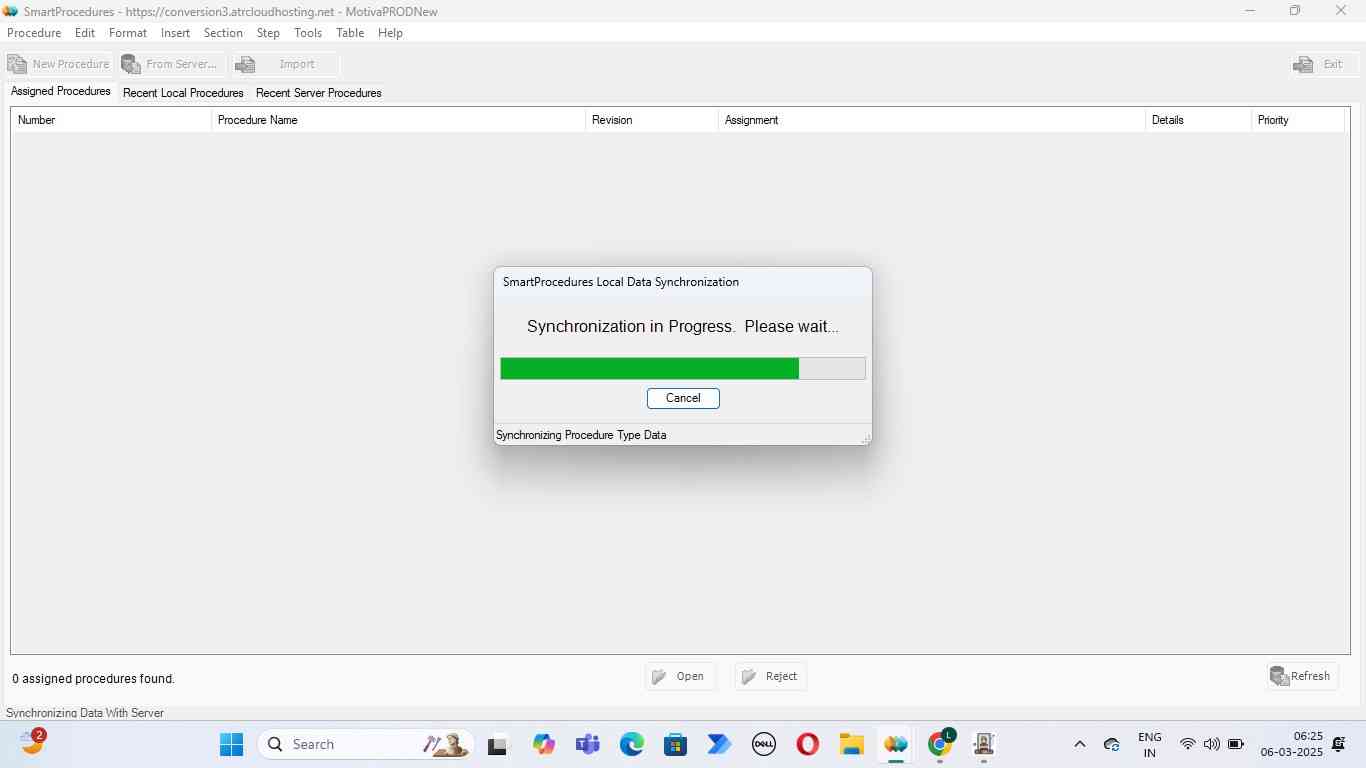Screen dimensions: 1366x768
Task: Click the green synchronization progress bar
Action: [683, 368]
